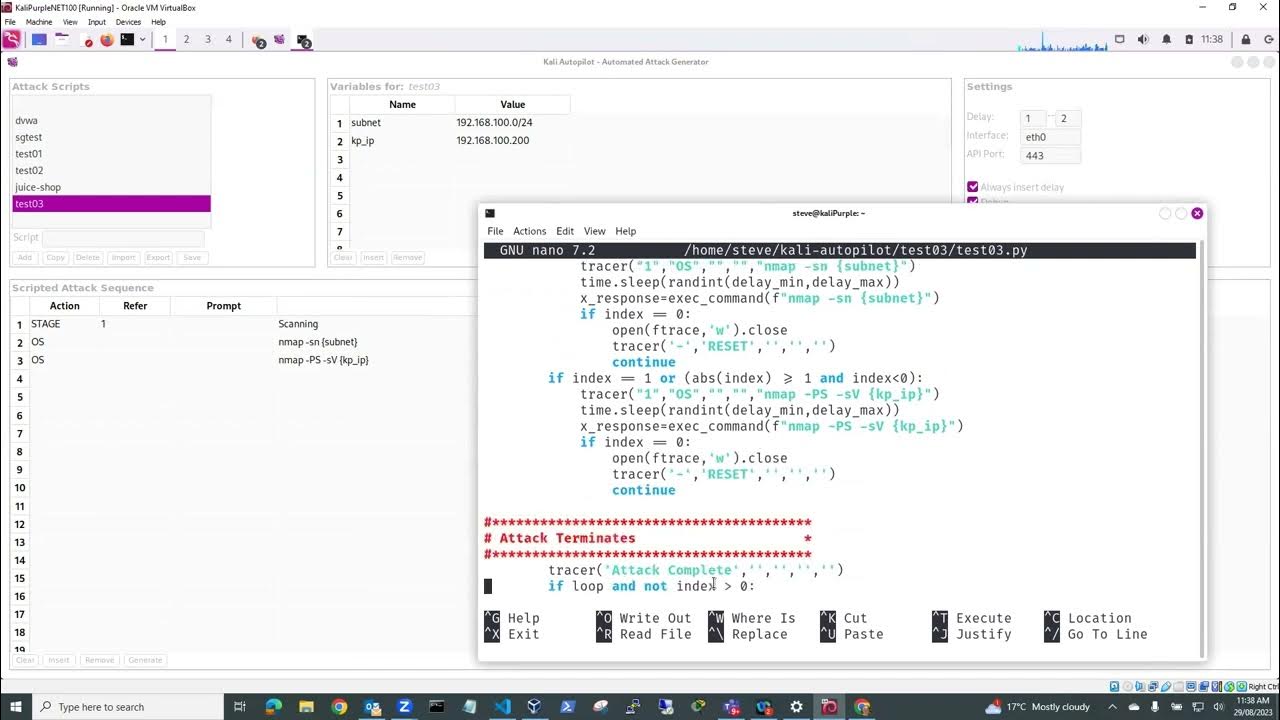Image resolution: width=1280 pixels, height=720 pixels.
Task: Click the Save script button
Action: (x=192, y=257)
